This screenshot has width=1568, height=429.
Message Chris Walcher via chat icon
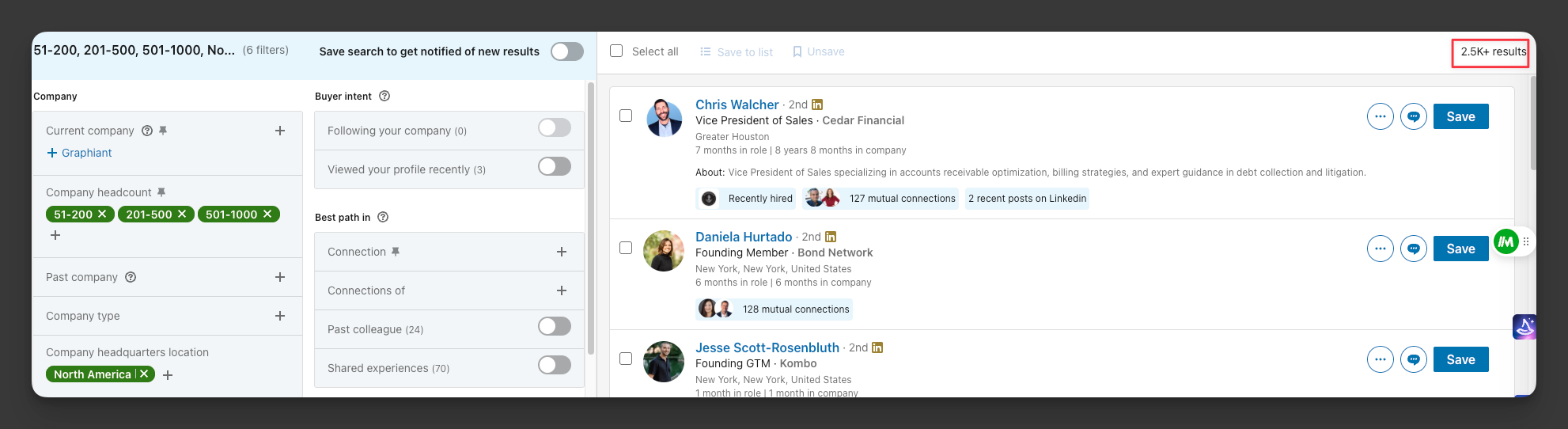pos(1413,116)
